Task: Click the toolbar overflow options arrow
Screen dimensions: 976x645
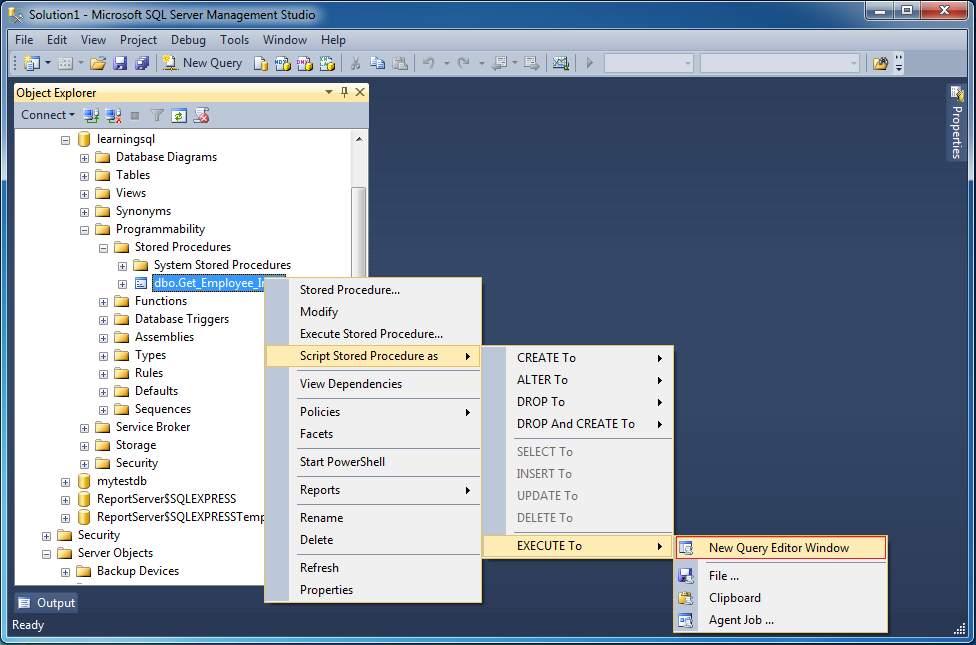Action: (898, 63)
